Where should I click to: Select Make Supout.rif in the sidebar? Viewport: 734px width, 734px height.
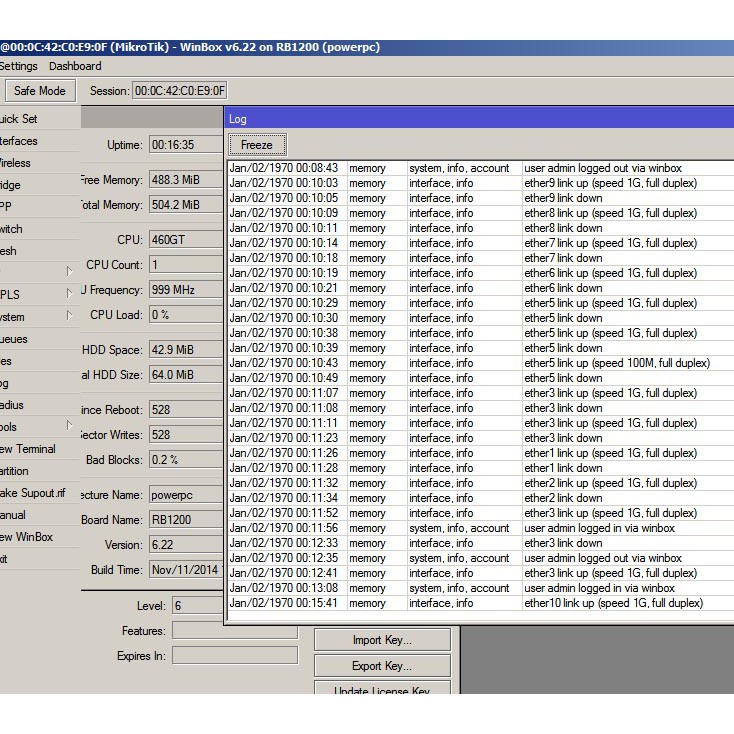pyautogui.click(x=32, y=493)
